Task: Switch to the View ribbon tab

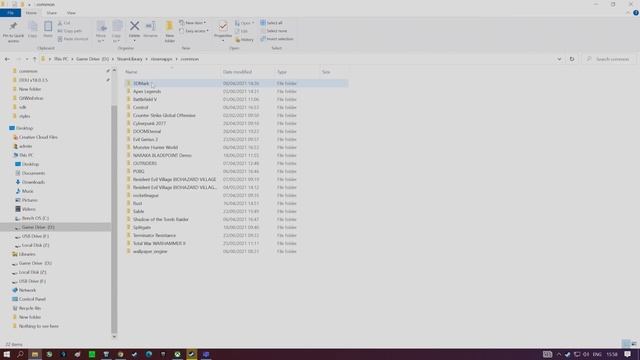Action: click(71, 13)
